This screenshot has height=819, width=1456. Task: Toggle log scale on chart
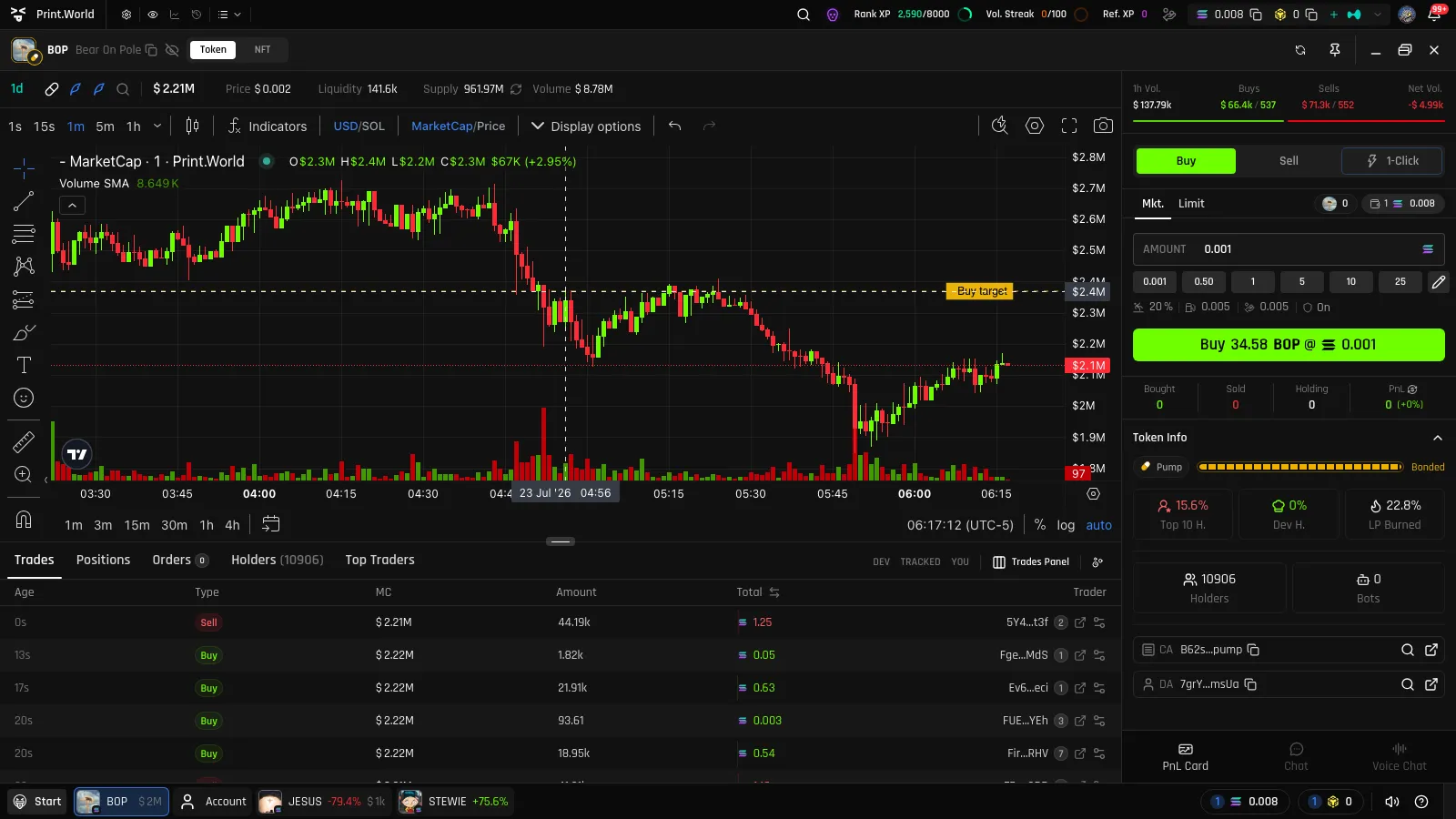[1066, 525]
